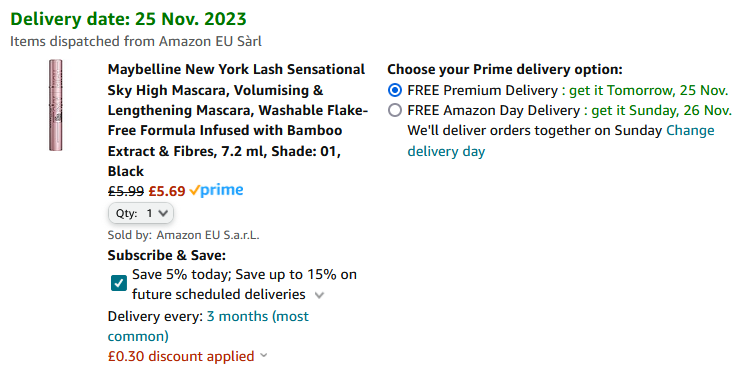This screenshot has height=368, width=754.
Task: Click the get it Tomorrow, 25 Nov. text
Action: pyautogui.click(x=649, y=90)
